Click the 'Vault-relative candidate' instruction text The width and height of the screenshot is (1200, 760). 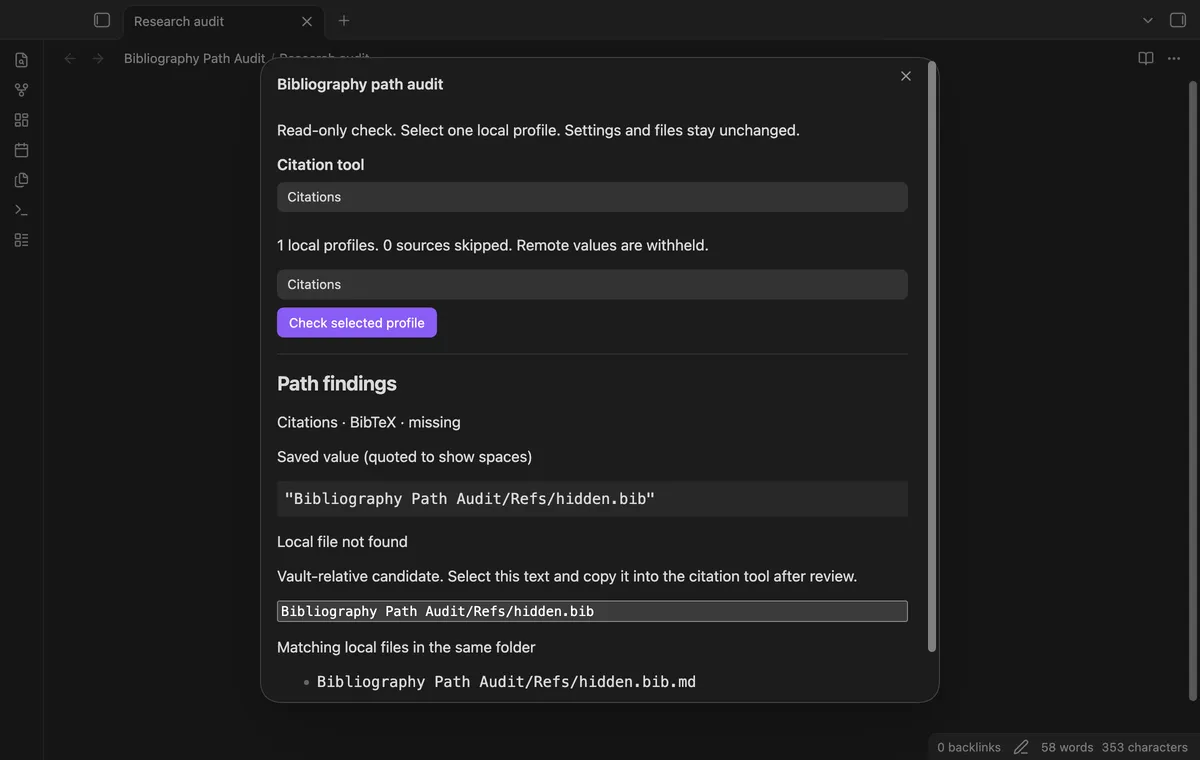click(567, 576)
